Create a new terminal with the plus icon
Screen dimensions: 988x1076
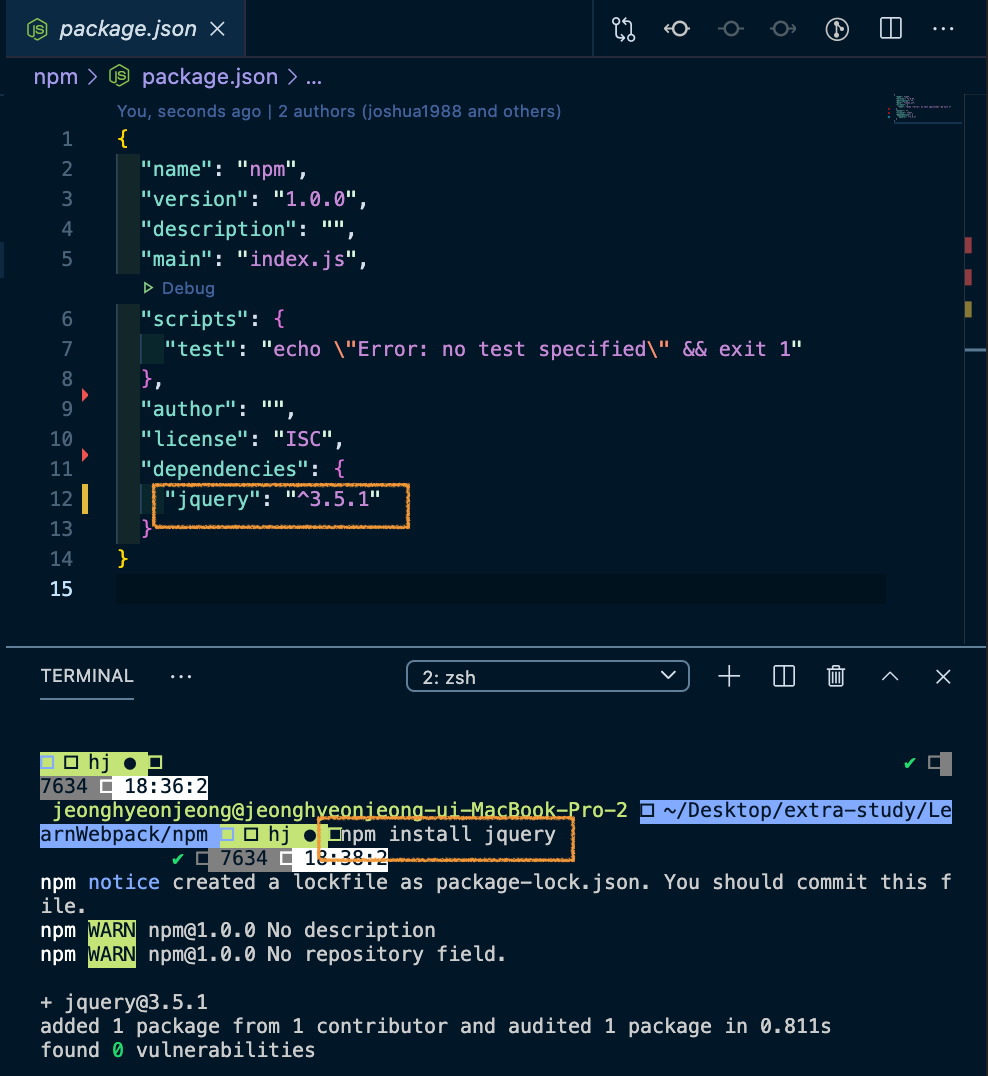[728, 676]
